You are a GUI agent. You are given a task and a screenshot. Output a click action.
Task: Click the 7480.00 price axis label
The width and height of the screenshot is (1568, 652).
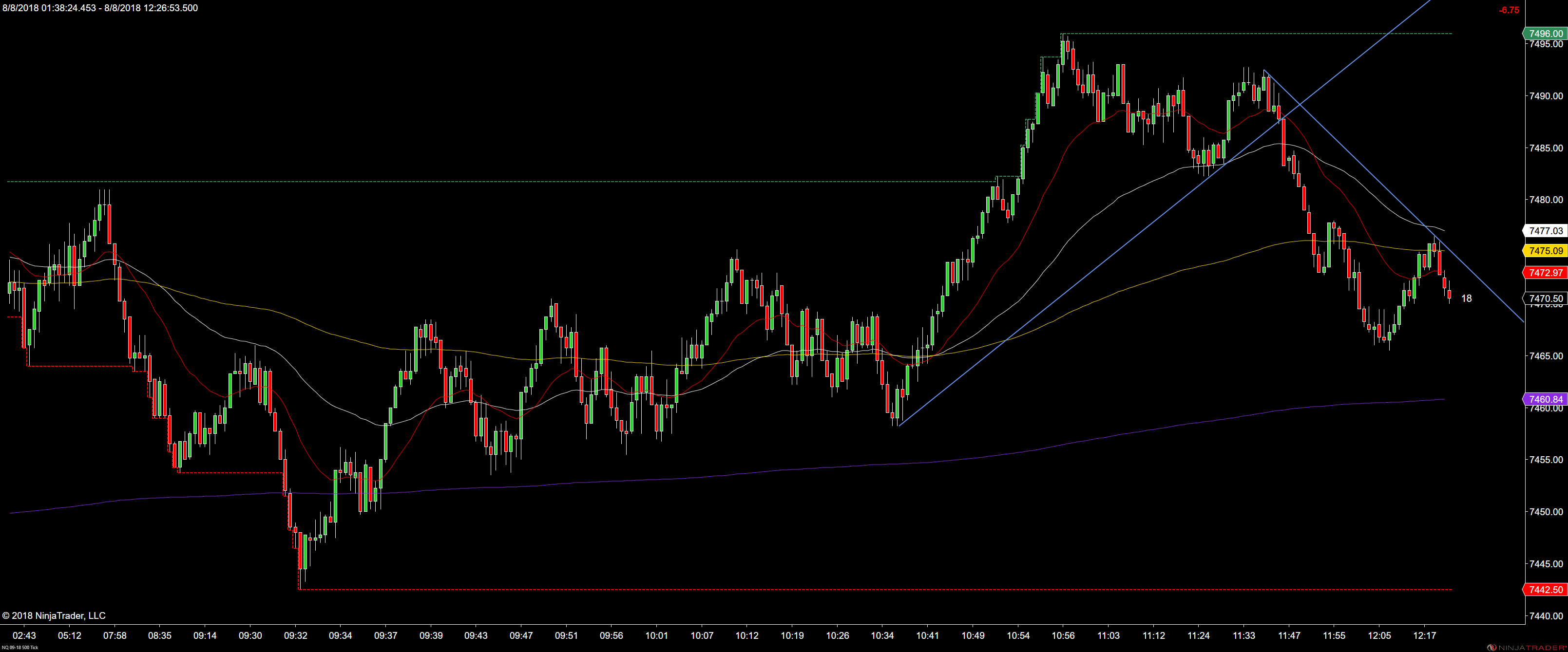1546,200
